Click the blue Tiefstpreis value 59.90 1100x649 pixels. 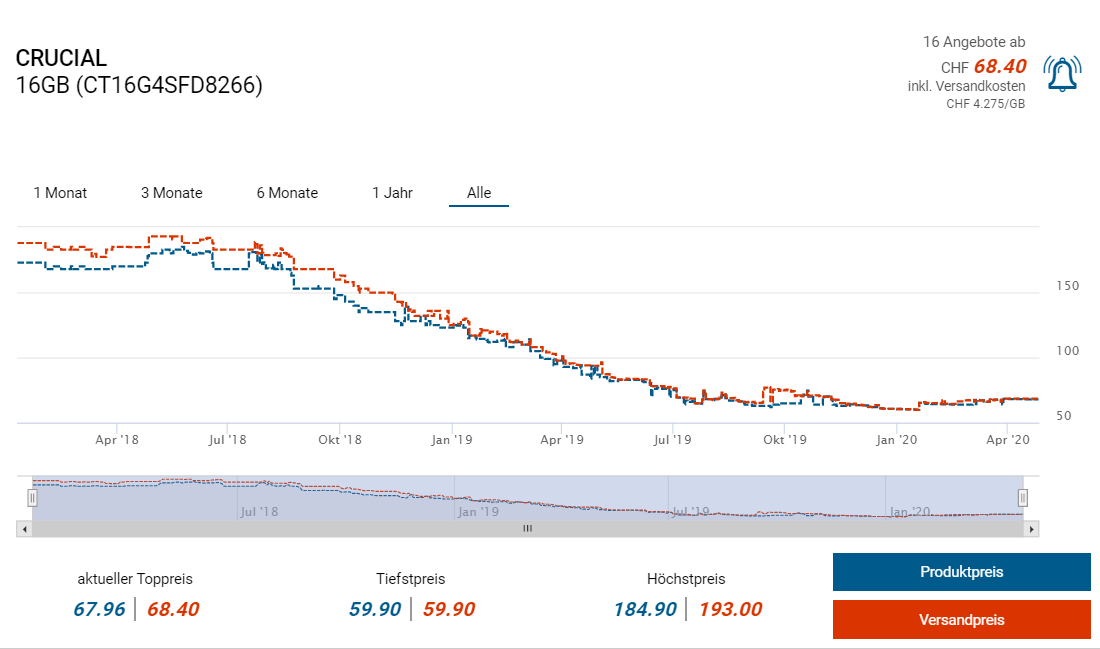pyautogui.click(x=375, y=609)
